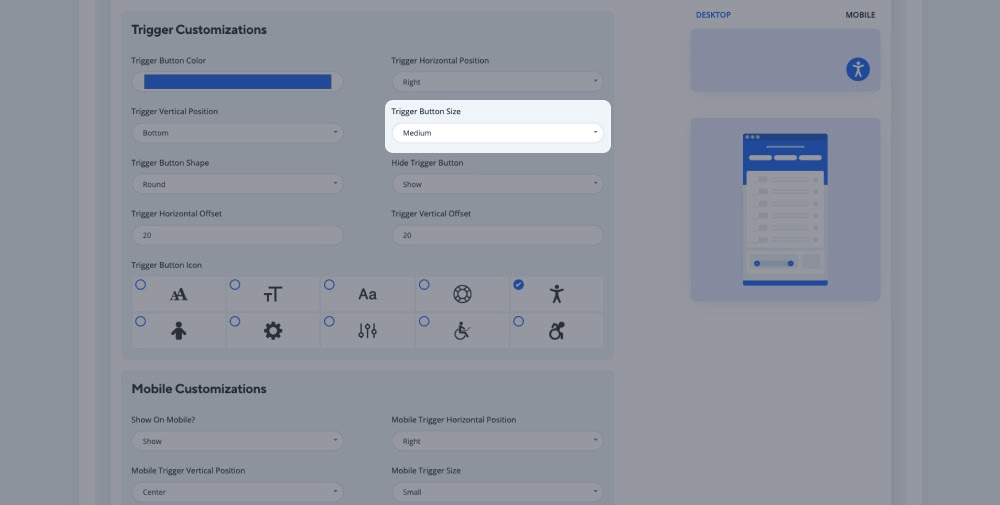Viewport: 1000px width, 505px height.
Task: Choose radio for sliders icon
Action: pyautogui.click(x=329, y=321)
